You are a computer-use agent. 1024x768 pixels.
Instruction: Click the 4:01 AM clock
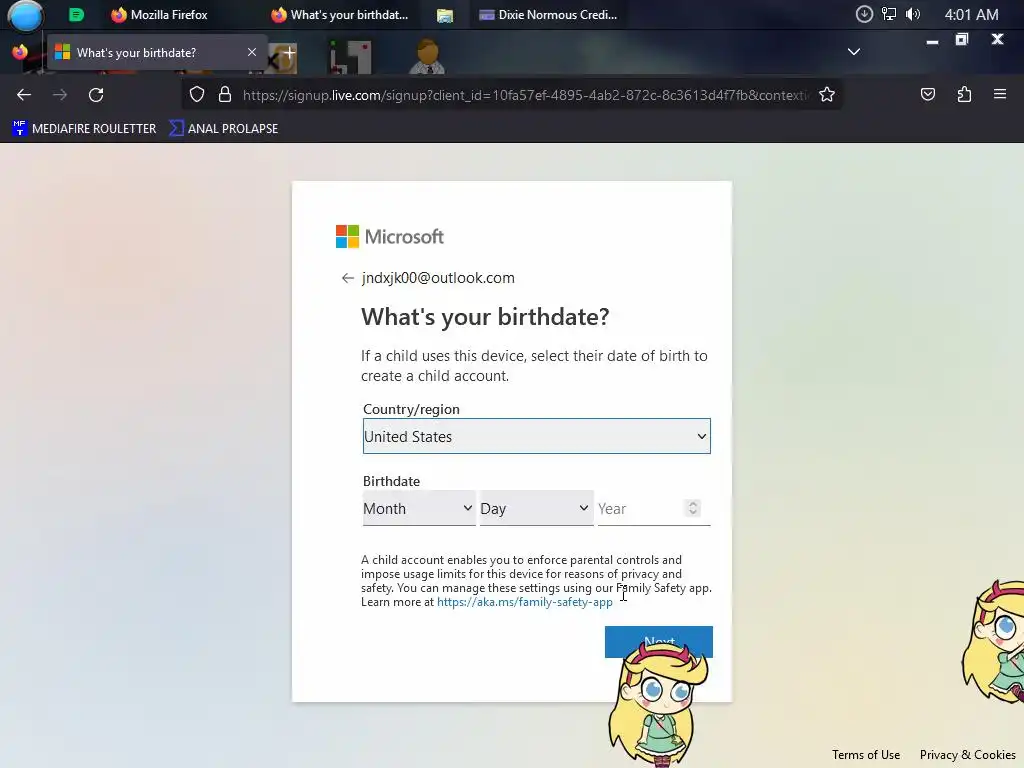971,14
